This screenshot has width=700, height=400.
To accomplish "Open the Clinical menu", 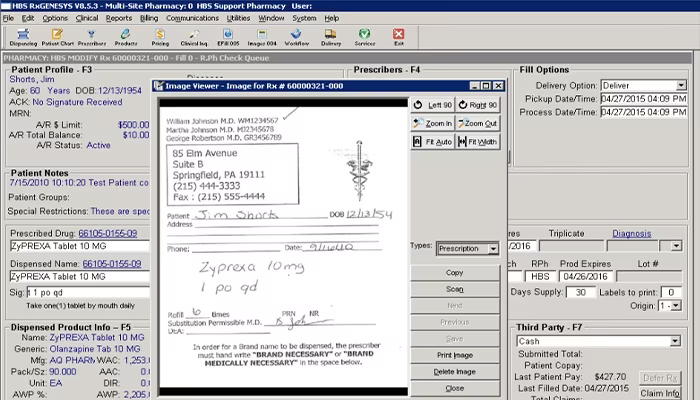I will (87, 18).
